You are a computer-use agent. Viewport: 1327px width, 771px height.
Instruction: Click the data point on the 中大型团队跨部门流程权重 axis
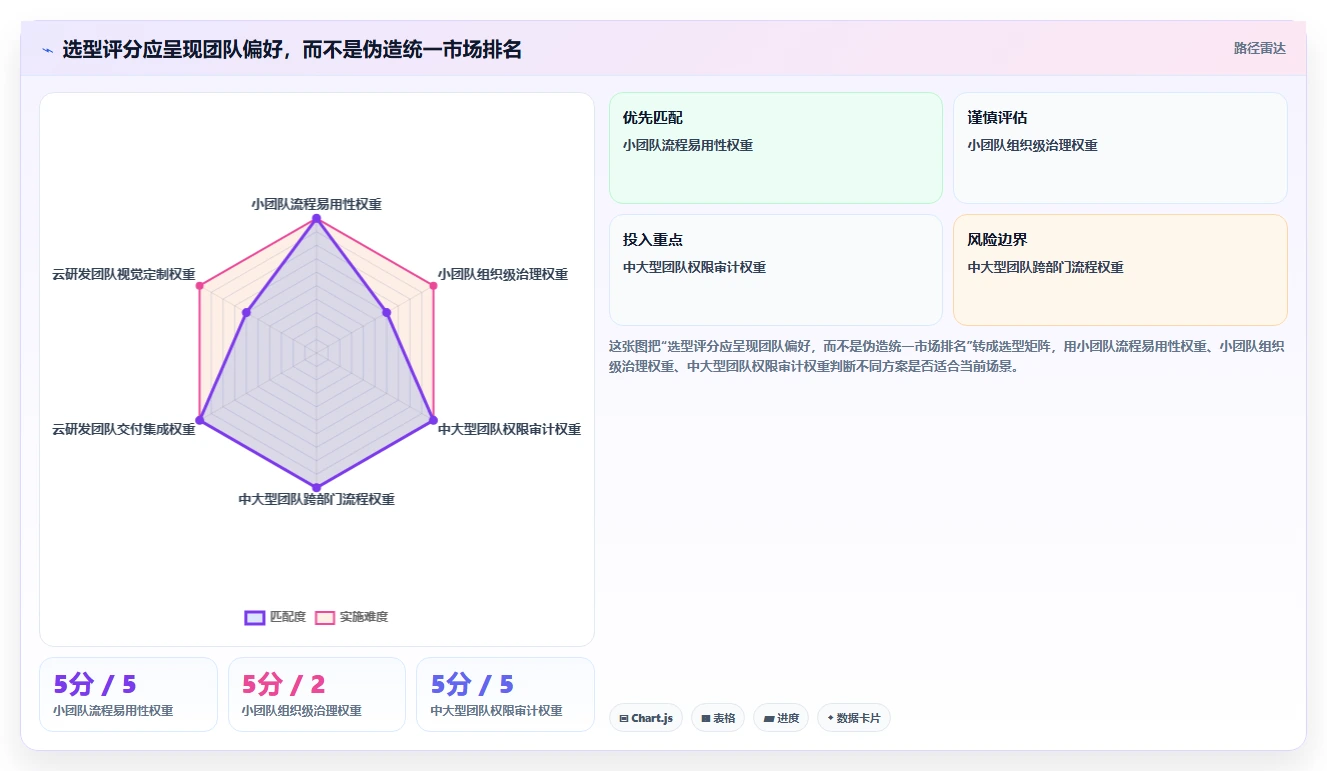[316, 487]
